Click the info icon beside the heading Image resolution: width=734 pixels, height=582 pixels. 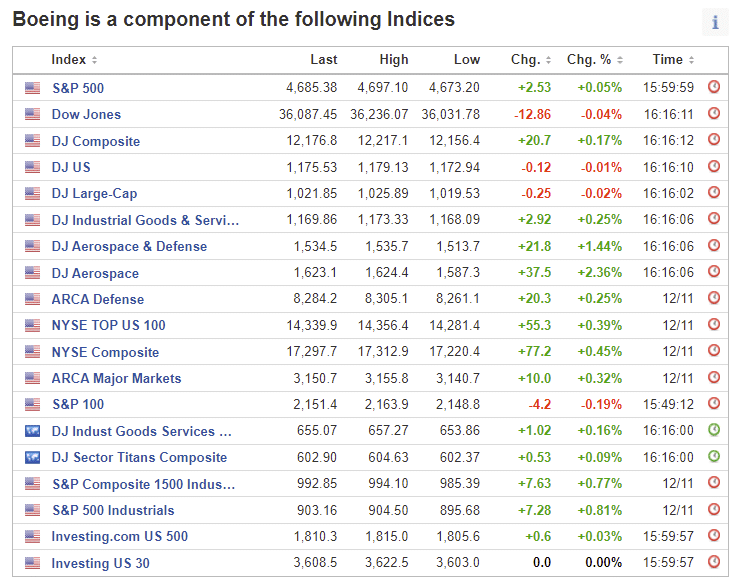pyautogui.click(x=715, y=22)
